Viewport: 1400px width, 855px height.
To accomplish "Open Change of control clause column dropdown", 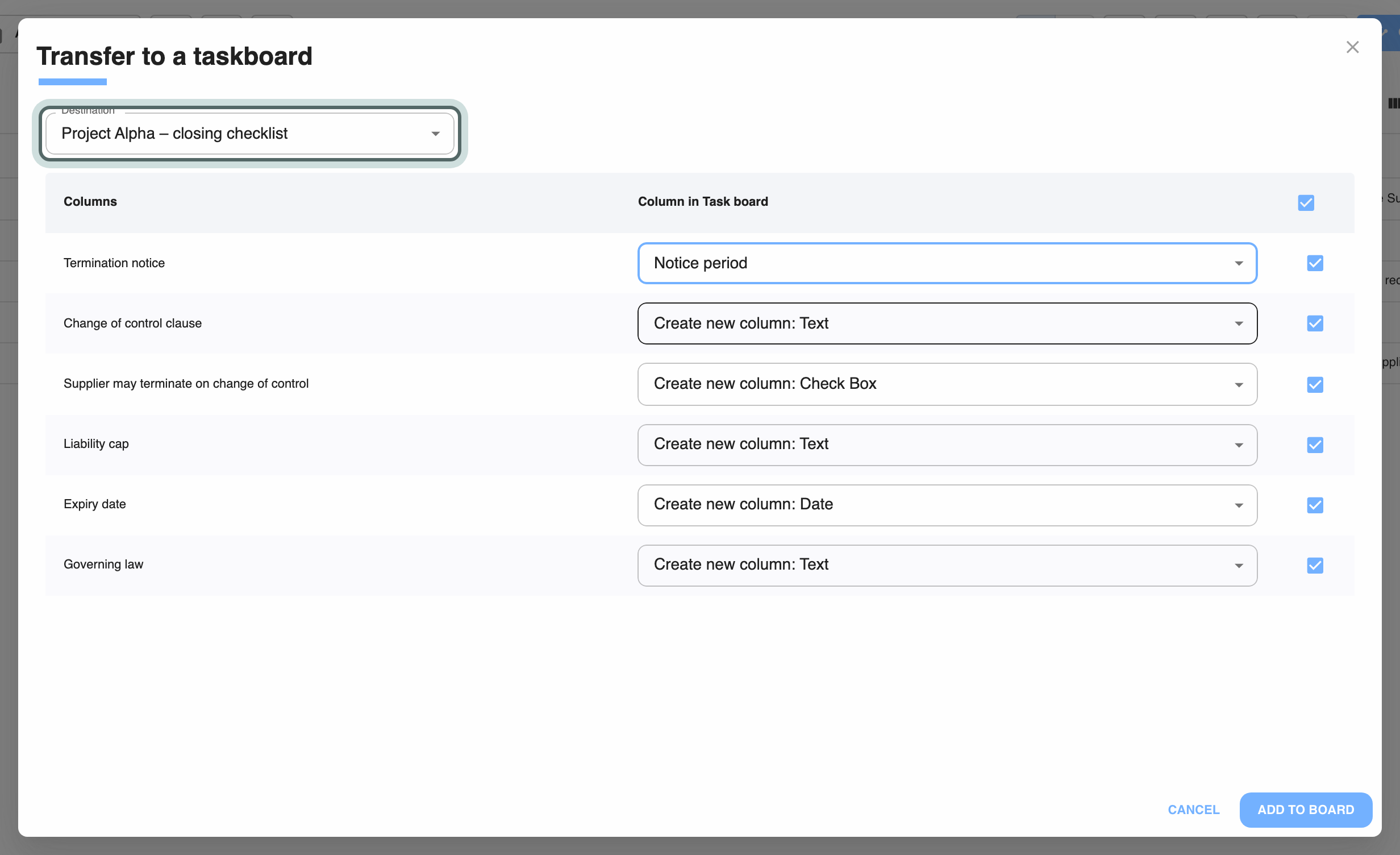I will pos(947,323).
